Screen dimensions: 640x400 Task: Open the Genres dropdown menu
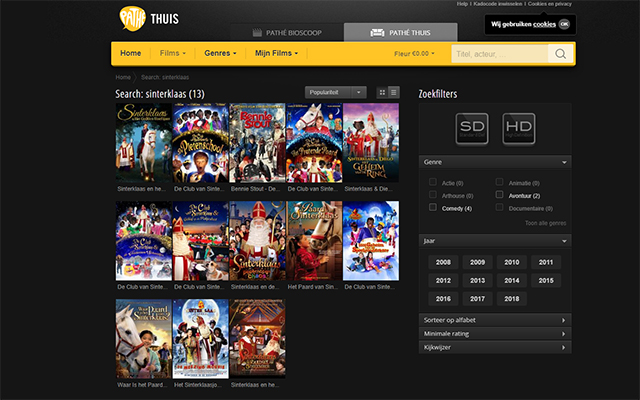tap(220, 53)
